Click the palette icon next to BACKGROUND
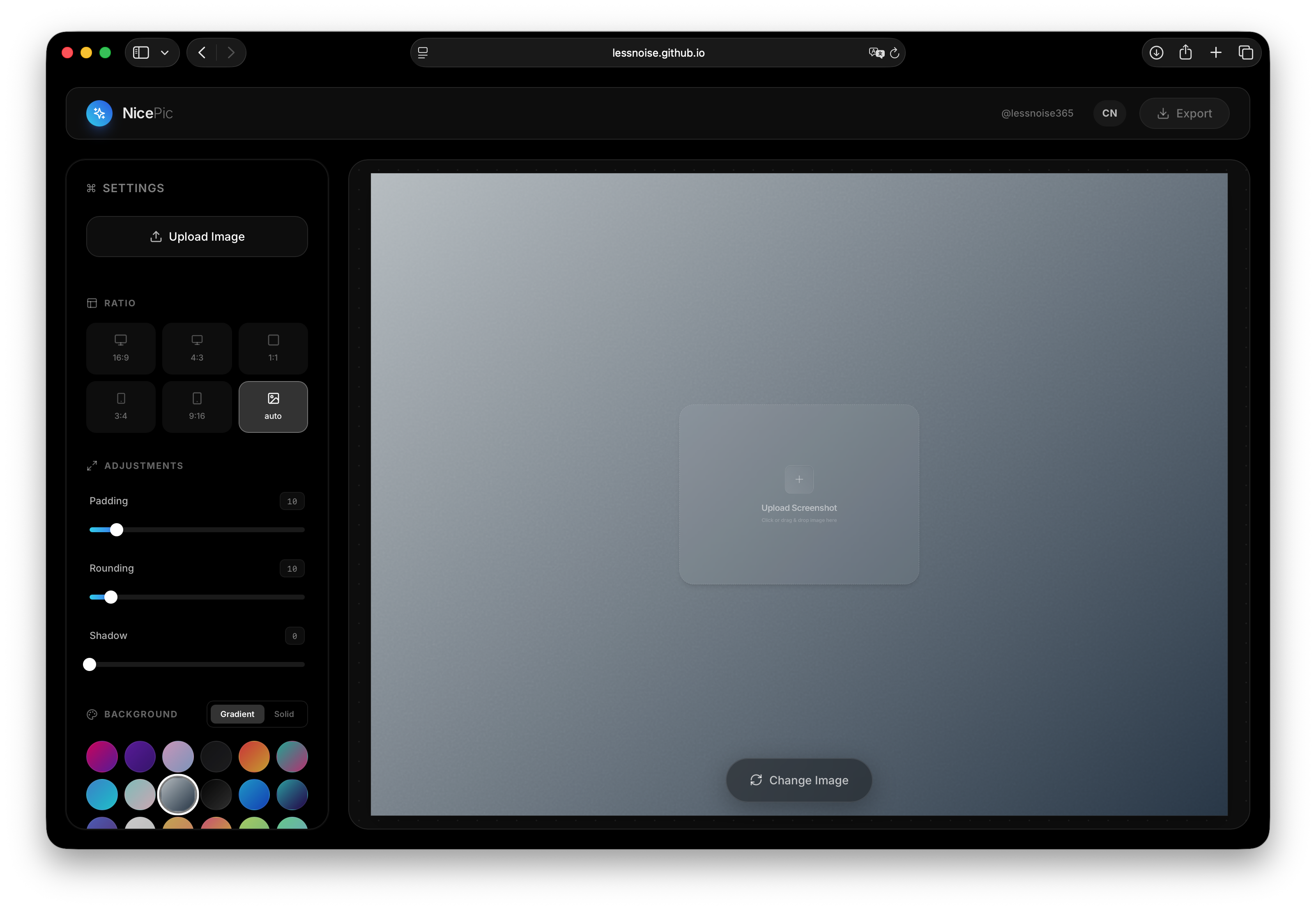 pos(92,714)
